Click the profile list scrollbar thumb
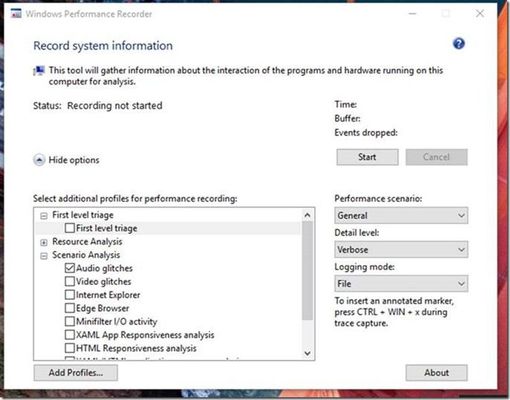 point(307,271)
